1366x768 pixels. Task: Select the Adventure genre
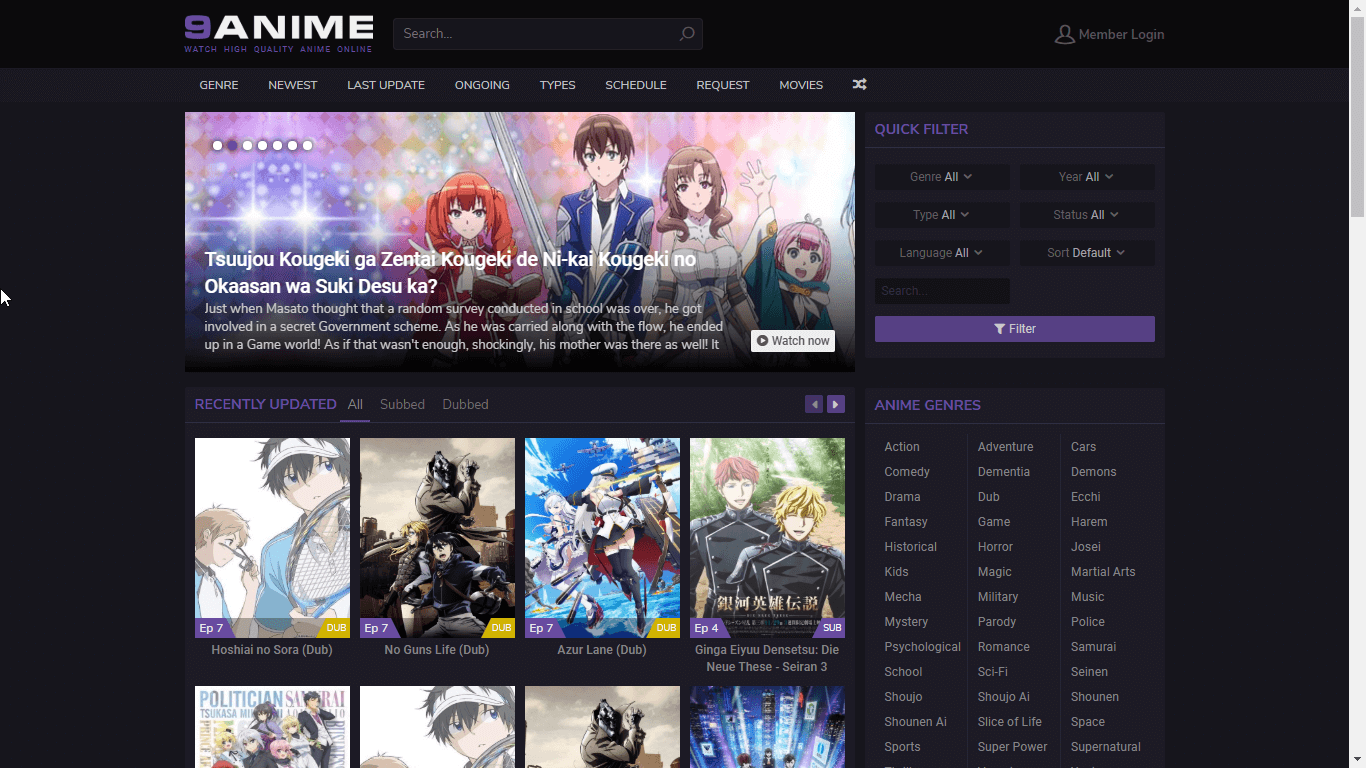(x=1006, y=447)
